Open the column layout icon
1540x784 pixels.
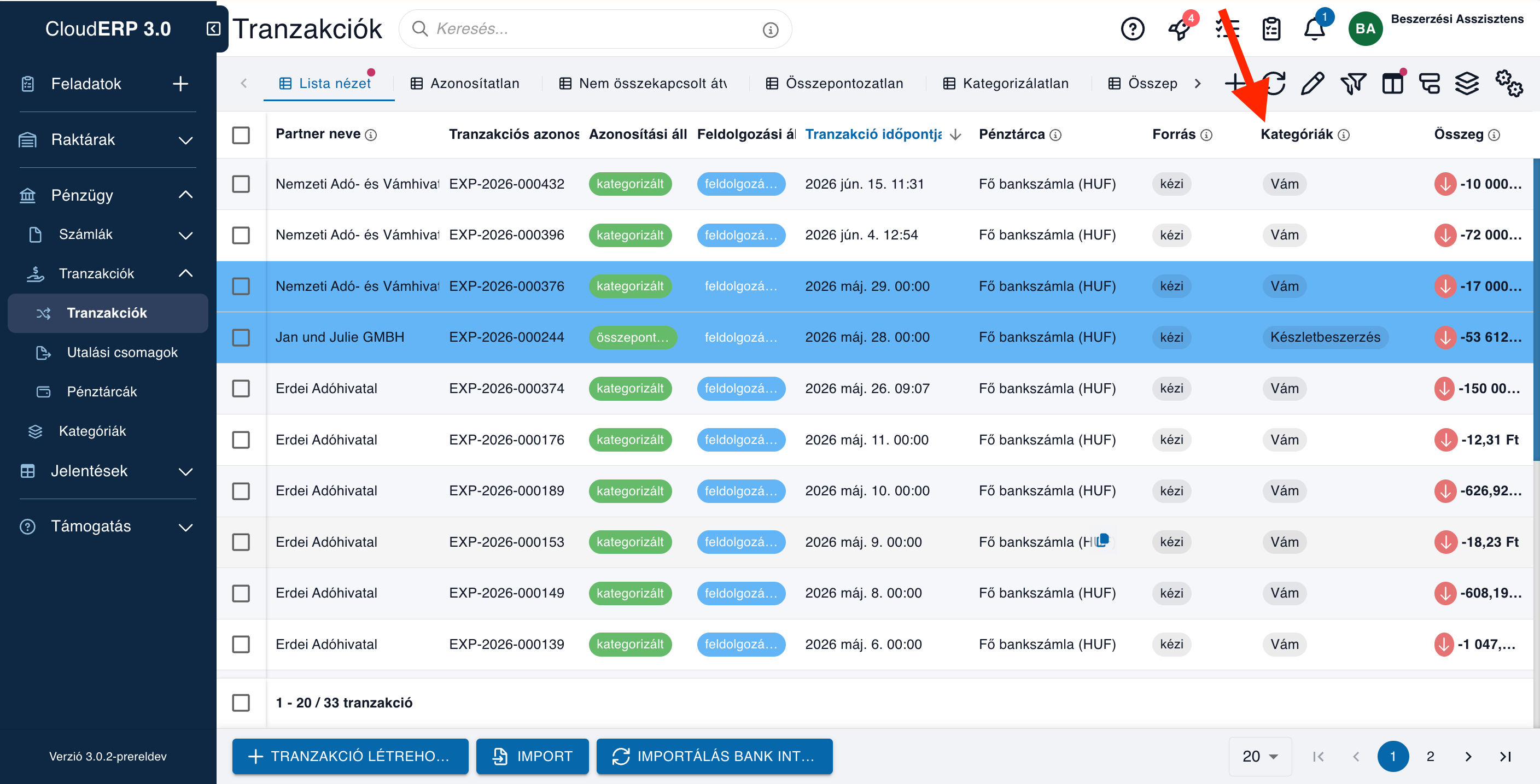click(x=1392, y=84)
